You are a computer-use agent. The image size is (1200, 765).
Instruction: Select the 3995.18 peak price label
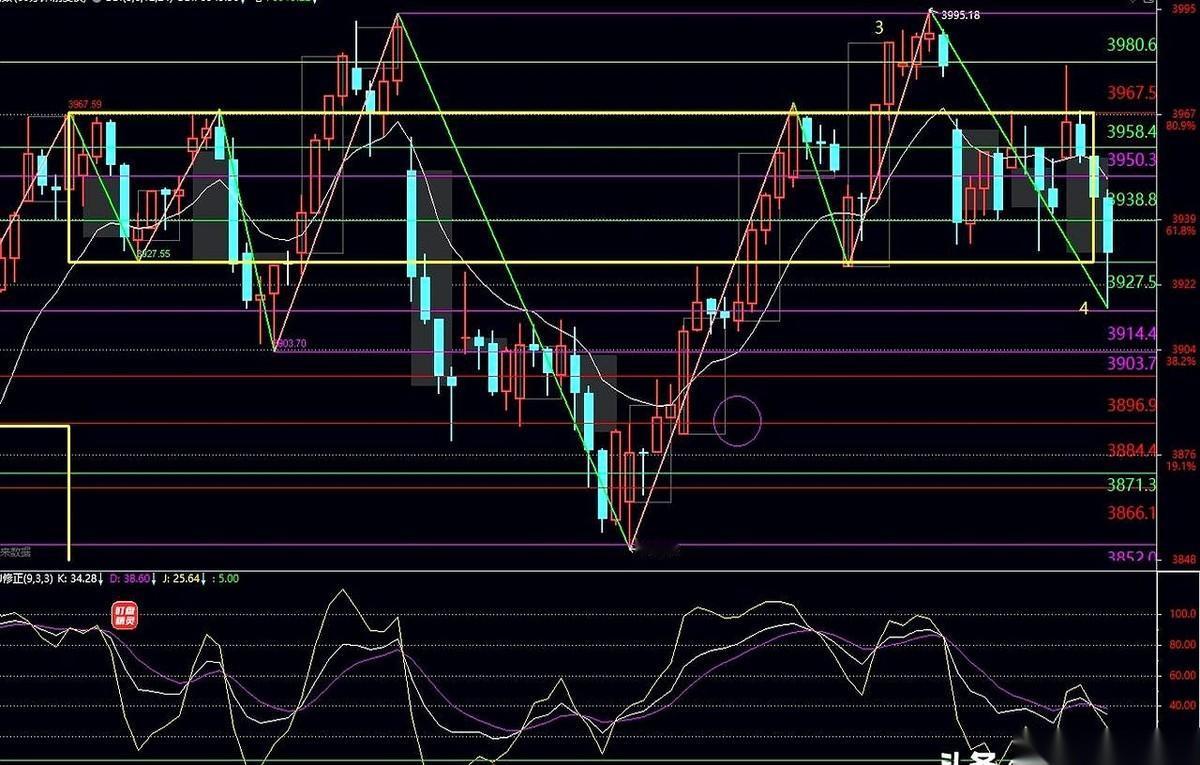[960, 16]
